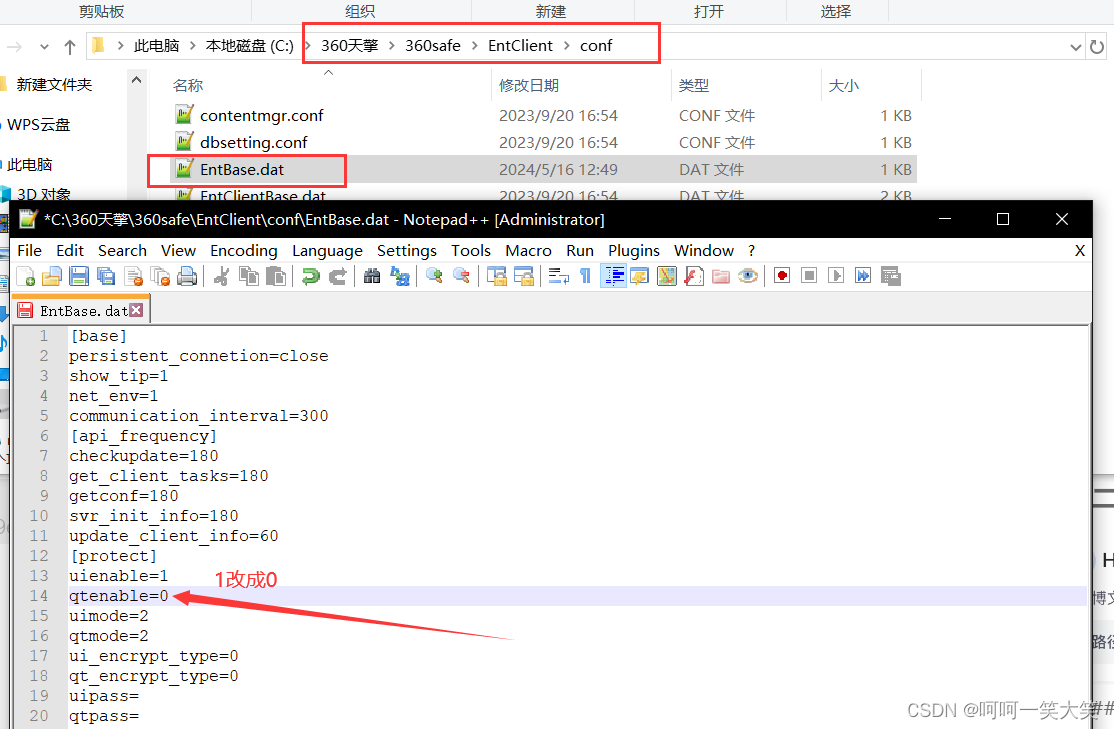Image resolution: width=1114 pixels, height=729 pixels.
Task: Expand the chevron after 360天擎 in the address bar
Action: [x=391, y=45]
